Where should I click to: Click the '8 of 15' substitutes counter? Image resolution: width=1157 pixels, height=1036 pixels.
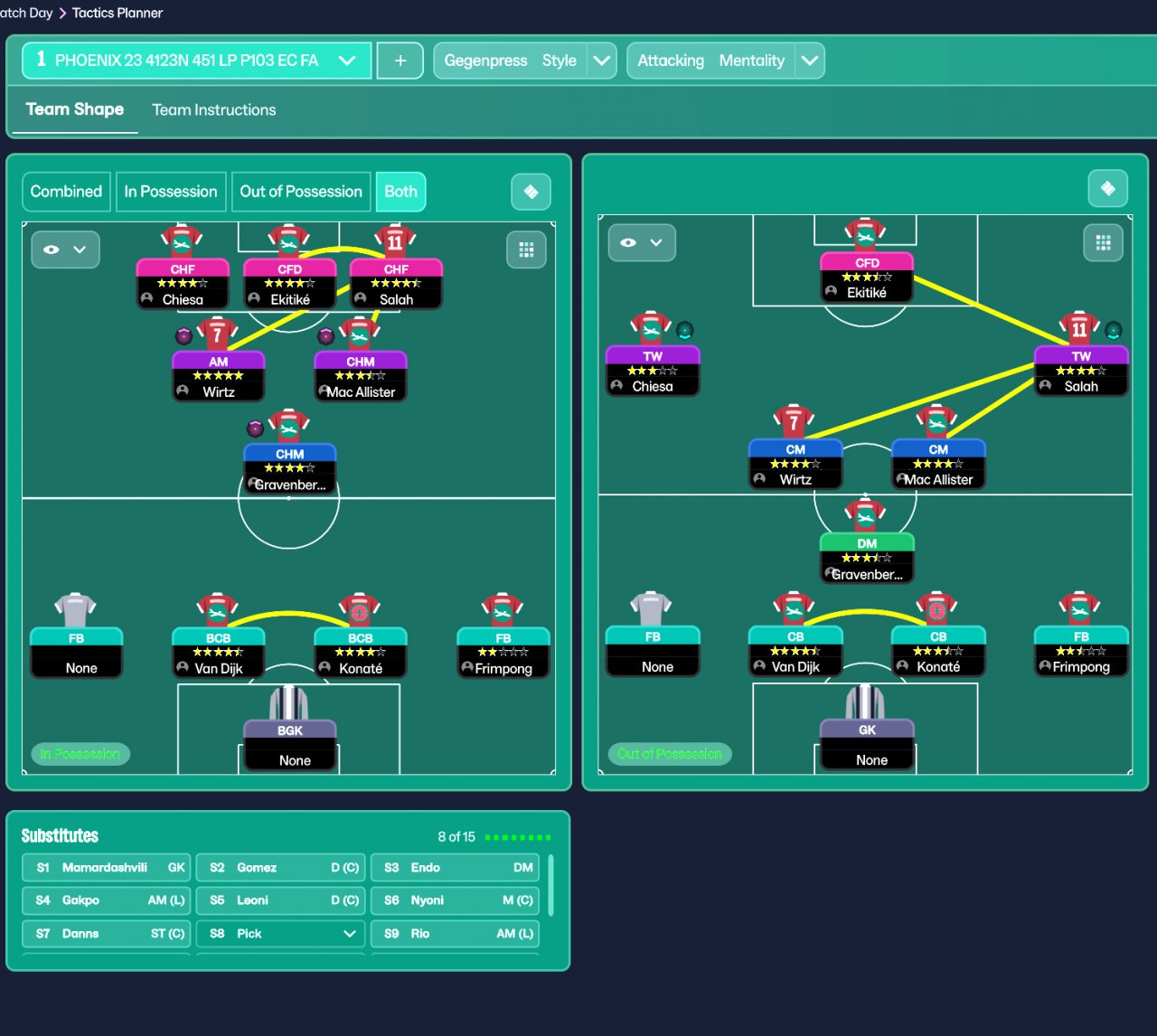click(x=456, y=837)
